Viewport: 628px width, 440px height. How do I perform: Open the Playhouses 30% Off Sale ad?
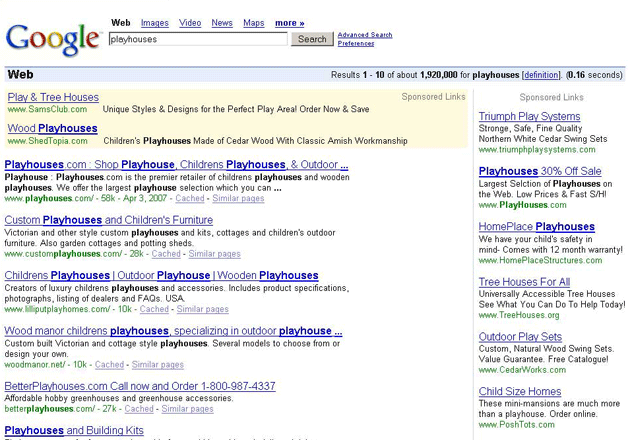pos(540,171)
